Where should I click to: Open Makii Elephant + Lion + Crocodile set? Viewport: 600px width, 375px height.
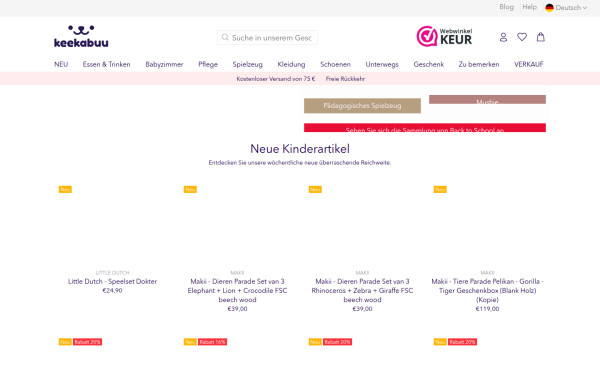click(x=237, y=290)
